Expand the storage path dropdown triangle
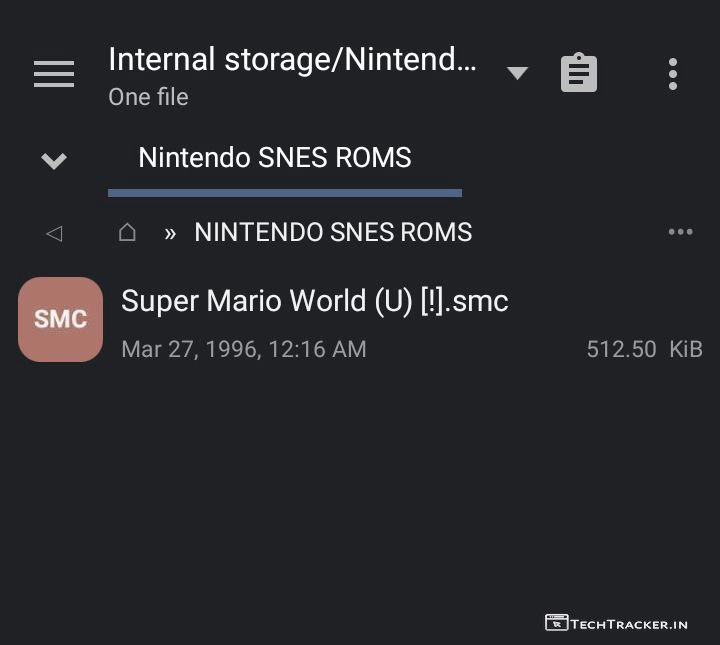This screenshot has height=645, width=720. click(517, 73)
